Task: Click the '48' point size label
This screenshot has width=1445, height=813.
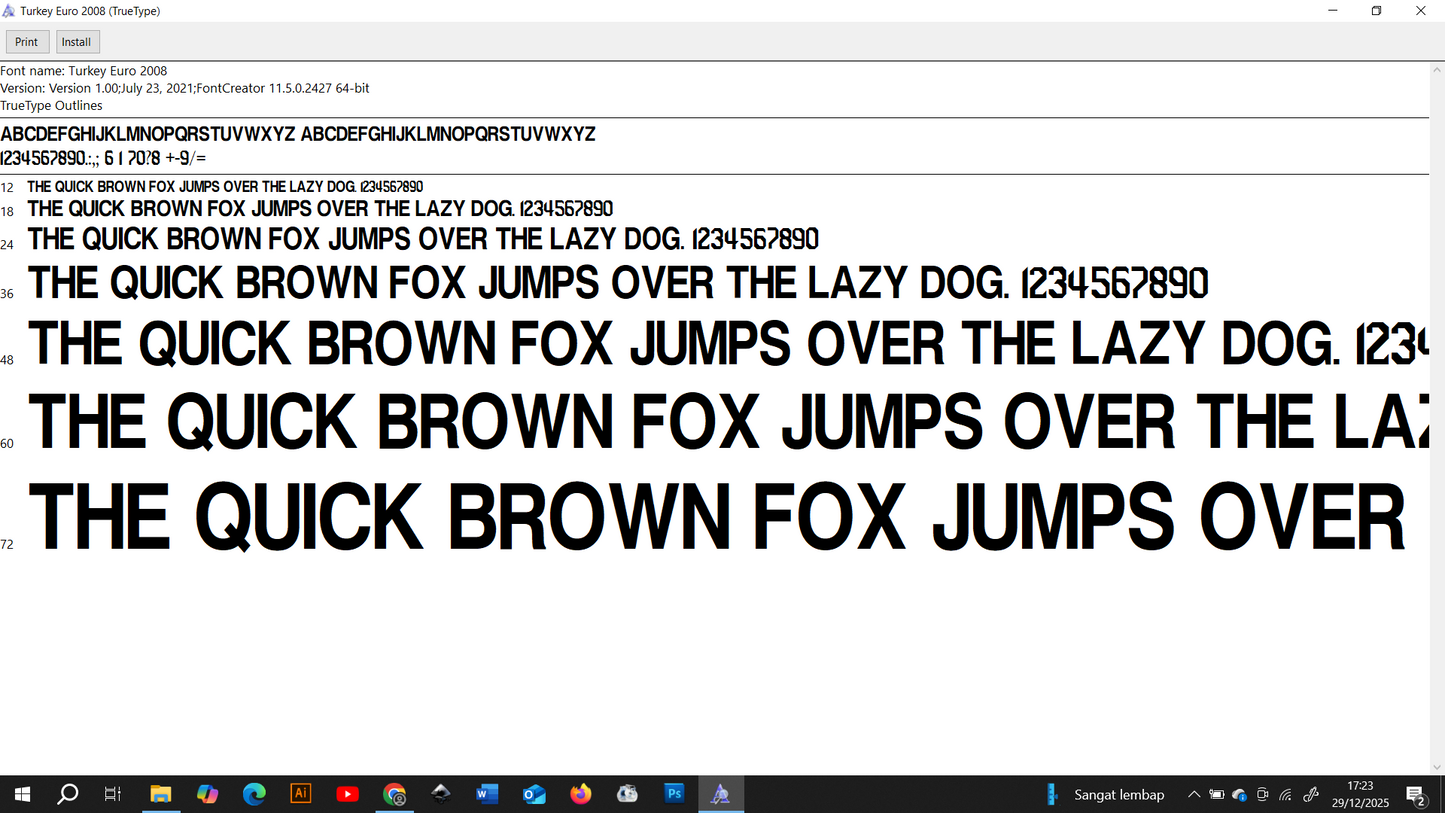Action: 7,360
